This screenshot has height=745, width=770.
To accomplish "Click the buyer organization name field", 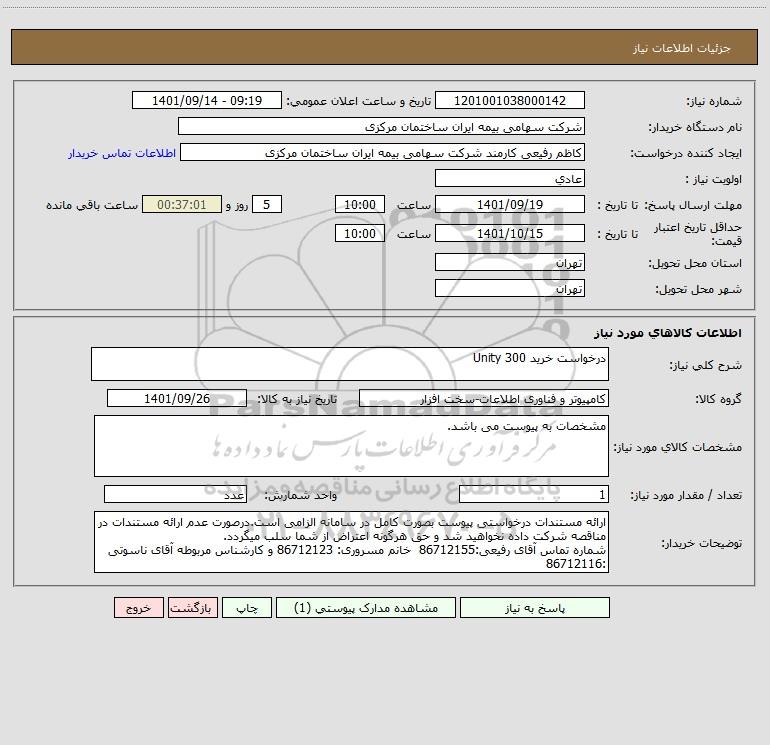I will click(x=381, y=127).
